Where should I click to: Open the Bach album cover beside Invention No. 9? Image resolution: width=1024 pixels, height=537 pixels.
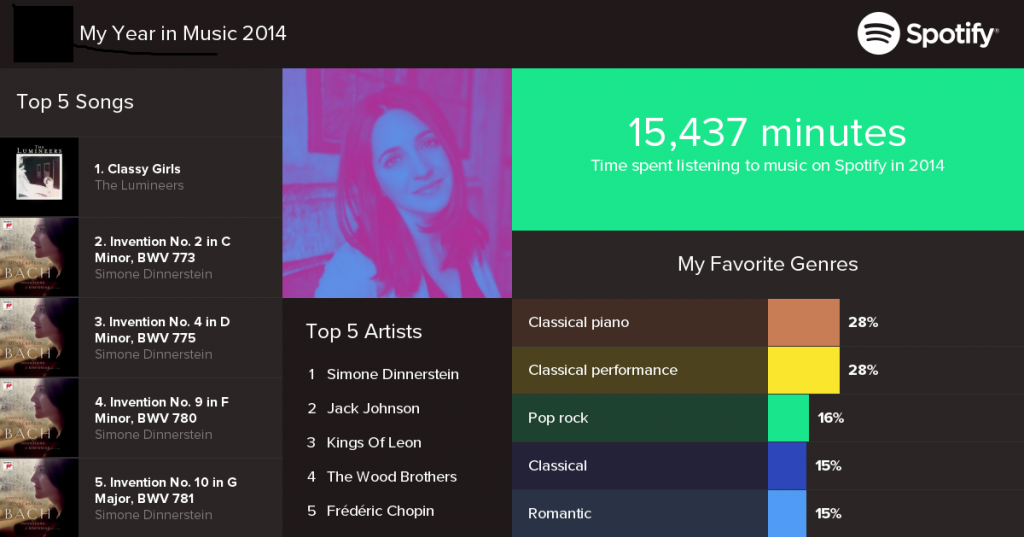[x=39, y=418]
